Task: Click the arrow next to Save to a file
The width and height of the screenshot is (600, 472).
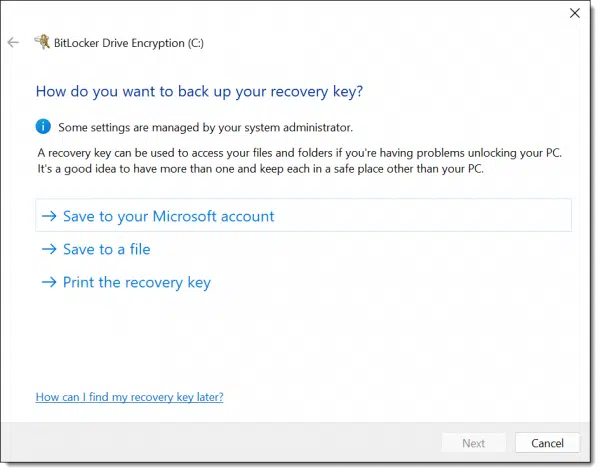Action: pyautogui.click(x=48, y=249)
